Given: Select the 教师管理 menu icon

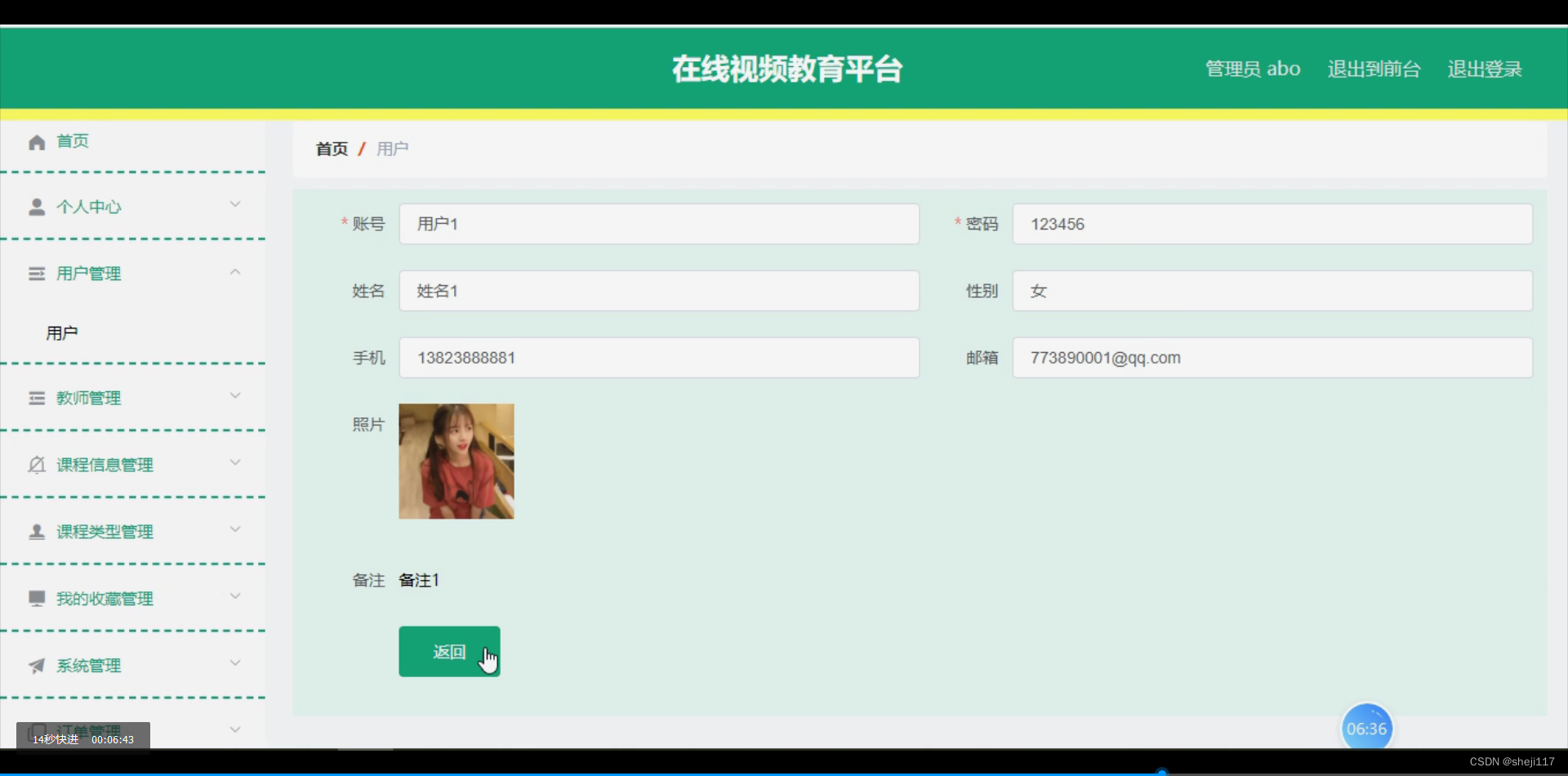Looking at the screenshot, I should pyautogui.click(x=37, y=398).
